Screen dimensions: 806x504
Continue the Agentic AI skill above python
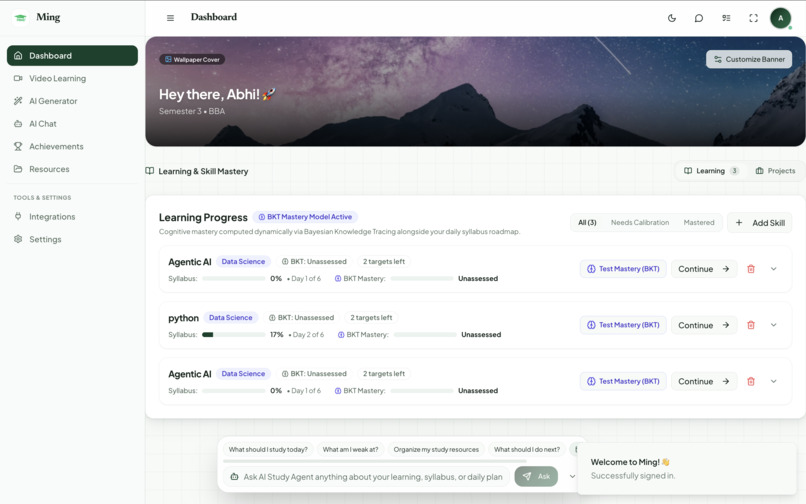click(704, 269)
